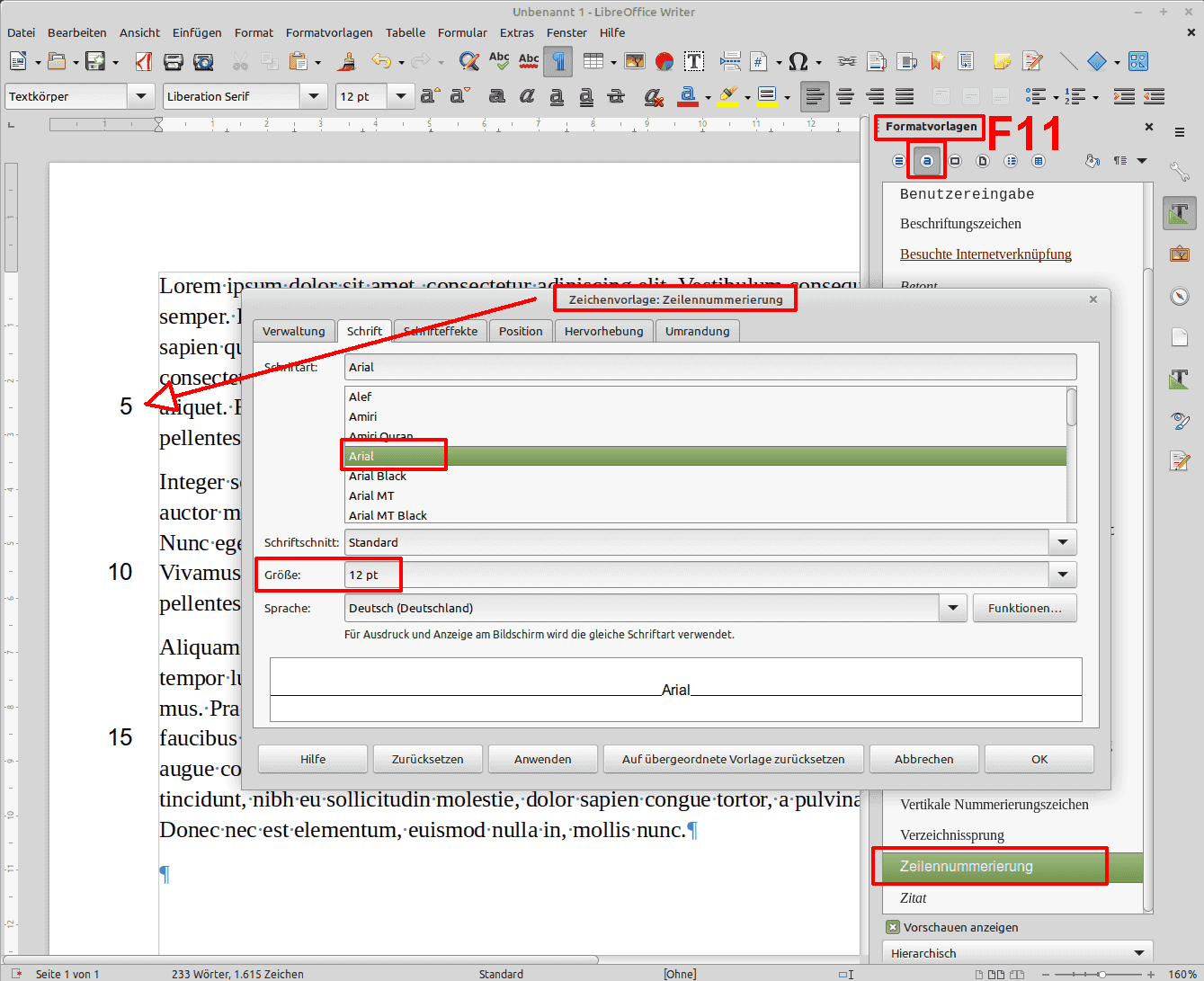Apply strikethrough formatting
This screenshot has height=981, width=1204.
[616, 96]
